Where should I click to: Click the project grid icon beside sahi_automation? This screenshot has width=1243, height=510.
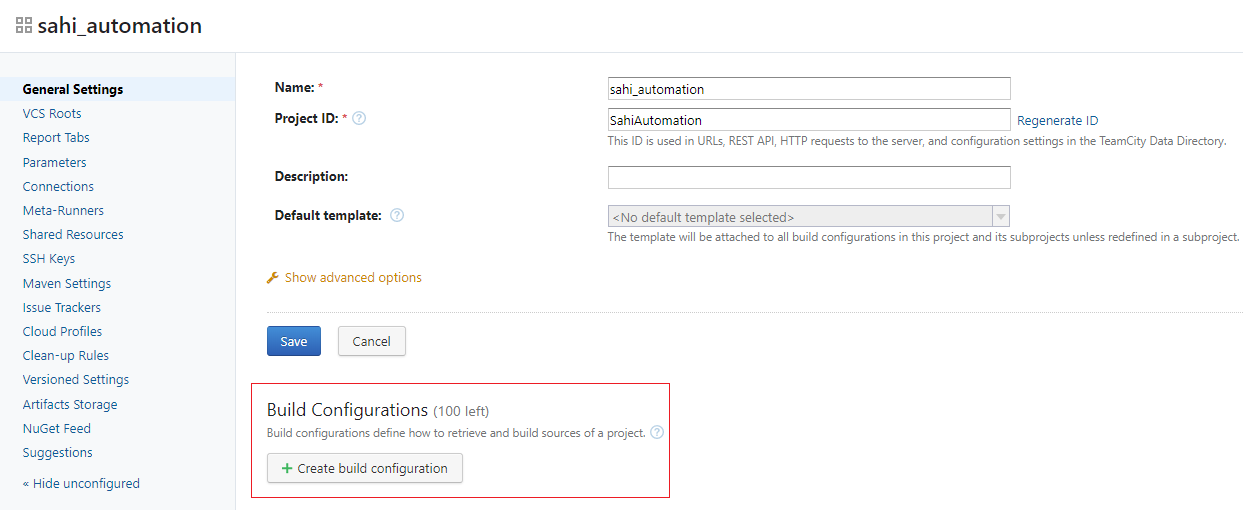pyautogui.click(x=23, y=26)
